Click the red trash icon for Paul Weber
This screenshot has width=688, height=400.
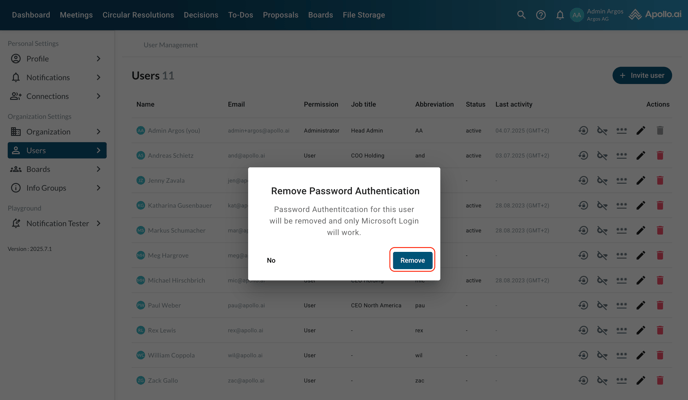point(660,306)
